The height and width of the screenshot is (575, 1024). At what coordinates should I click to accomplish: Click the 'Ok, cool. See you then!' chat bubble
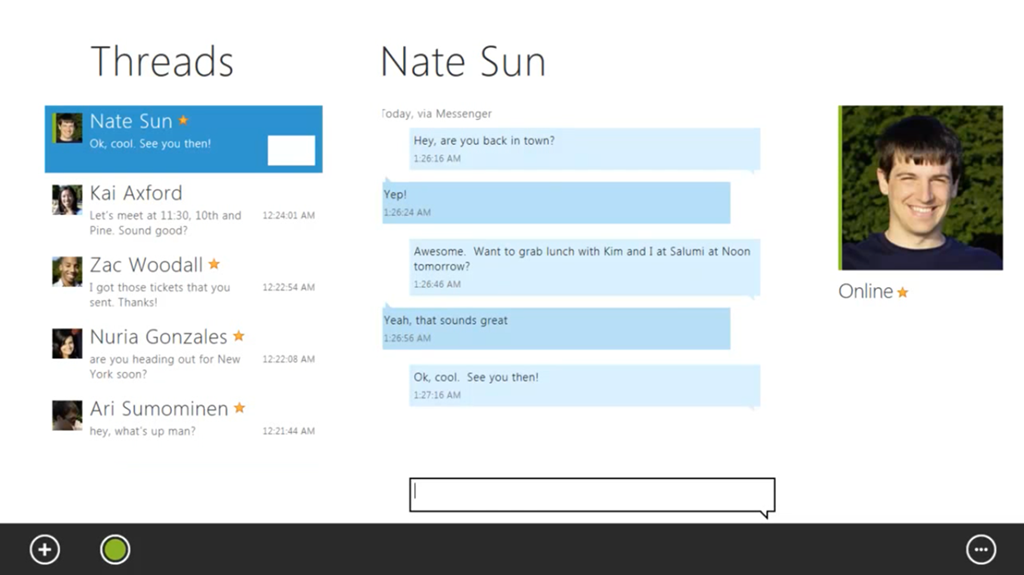(x=584, y=386)
